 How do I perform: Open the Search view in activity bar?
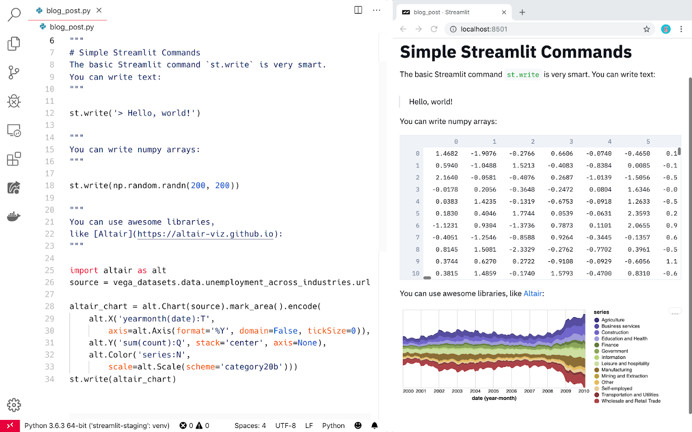click(14, 14)
